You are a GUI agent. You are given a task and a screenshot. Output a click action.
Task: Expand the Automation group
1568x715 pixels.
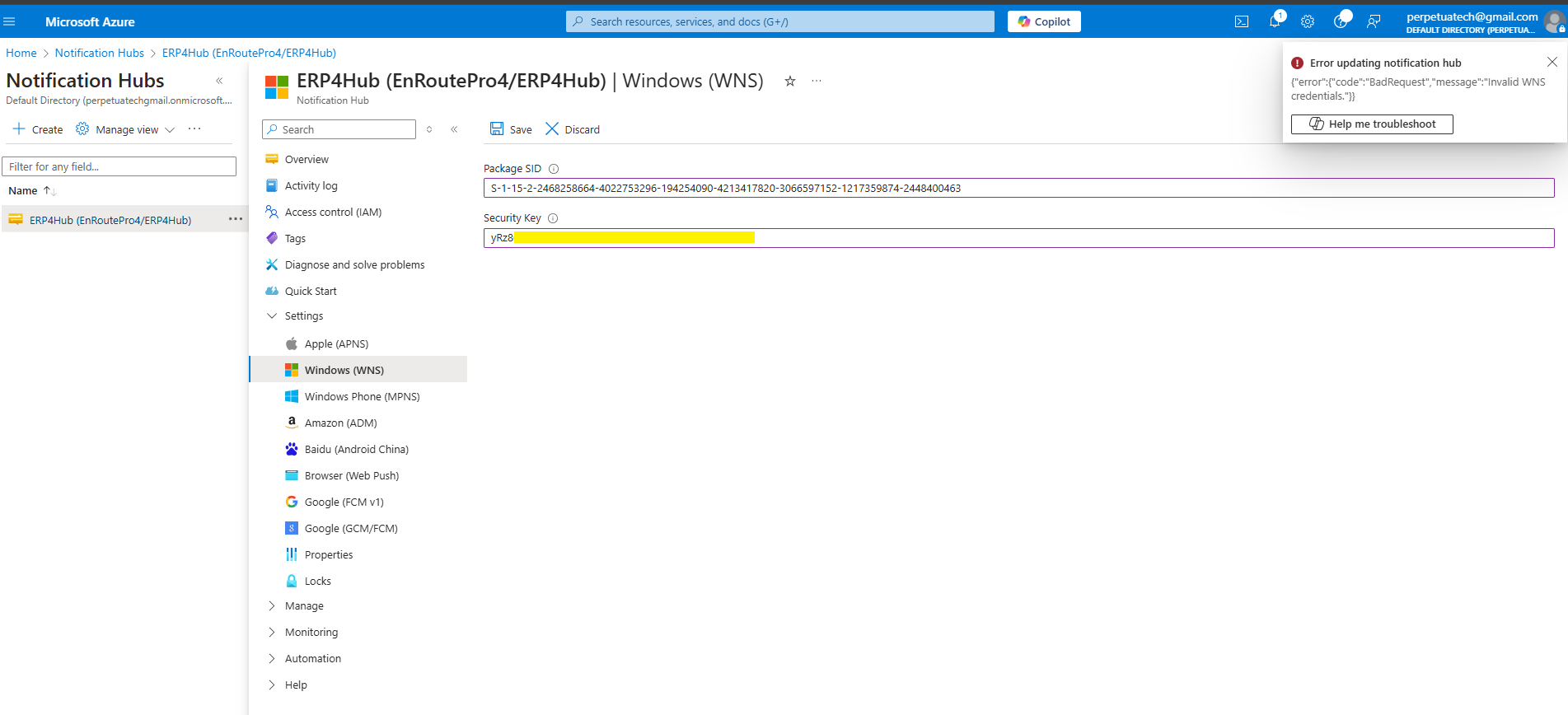coord(312,658)
